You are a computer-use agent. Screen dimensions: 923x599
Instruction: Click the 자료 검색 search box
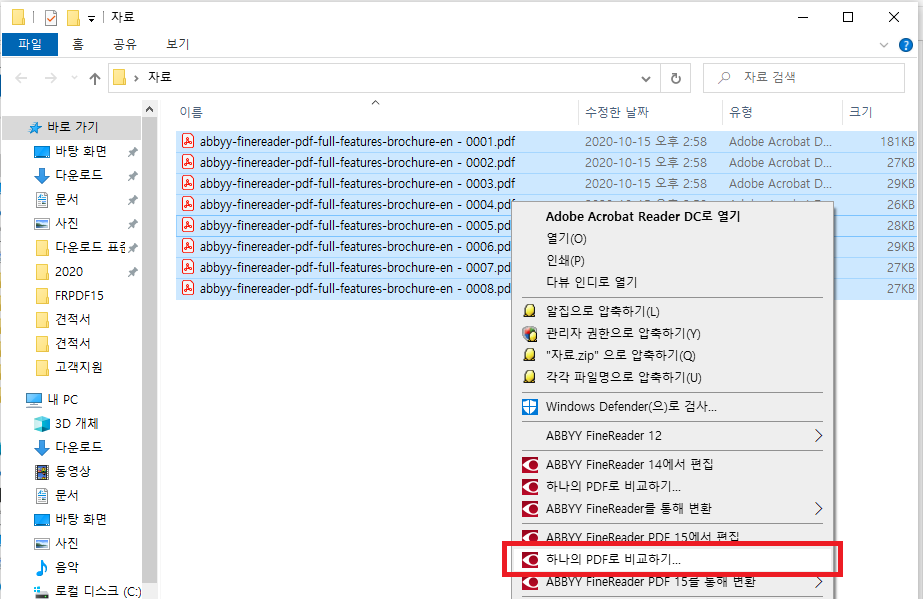click(x=804, y=78)
